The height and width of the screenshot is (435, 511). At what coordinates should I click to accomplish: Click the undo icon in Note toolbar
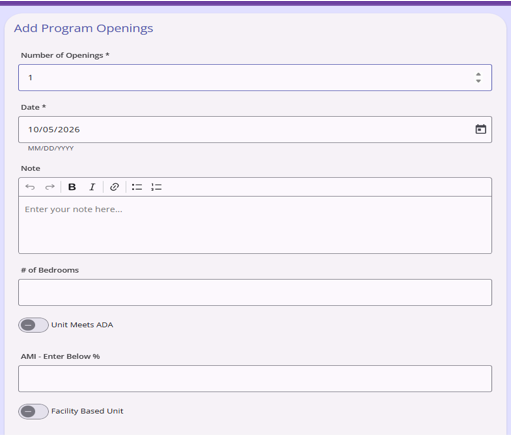tap(30, 187)
